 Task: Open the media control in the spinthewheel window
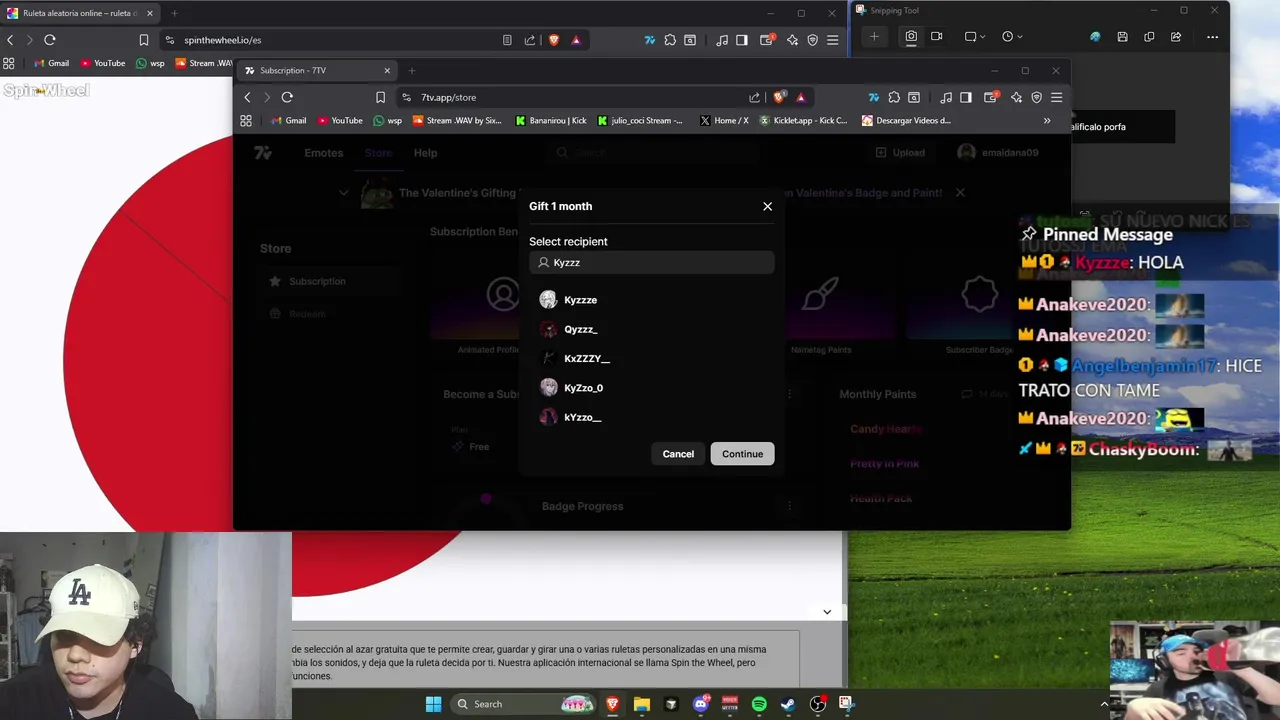722,40
